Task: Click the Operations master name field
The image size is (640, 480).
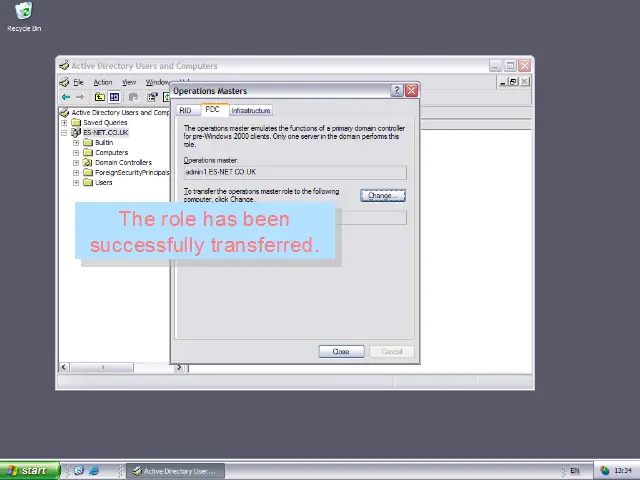Action: tap(295, 172)
